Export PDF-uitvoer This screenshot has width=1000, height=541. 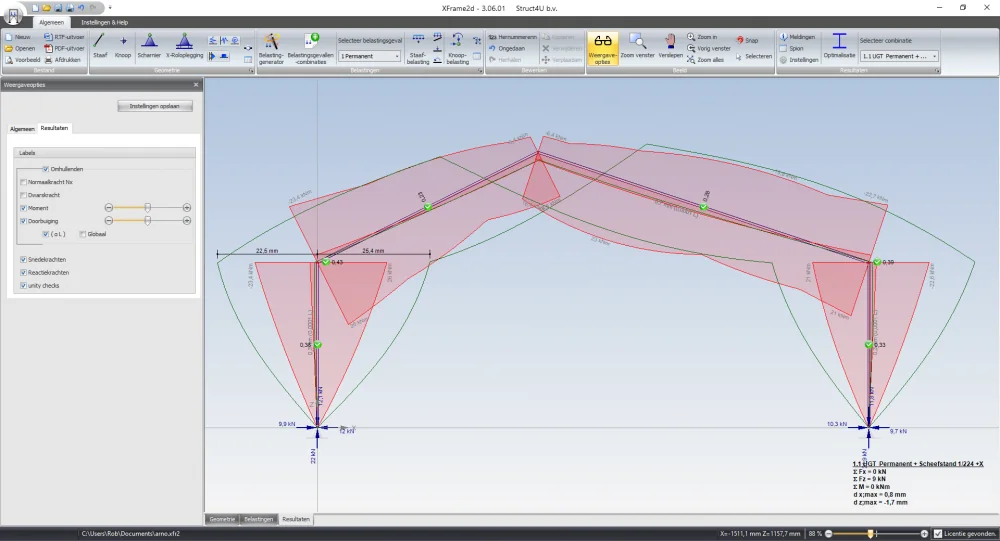point(64,48)
